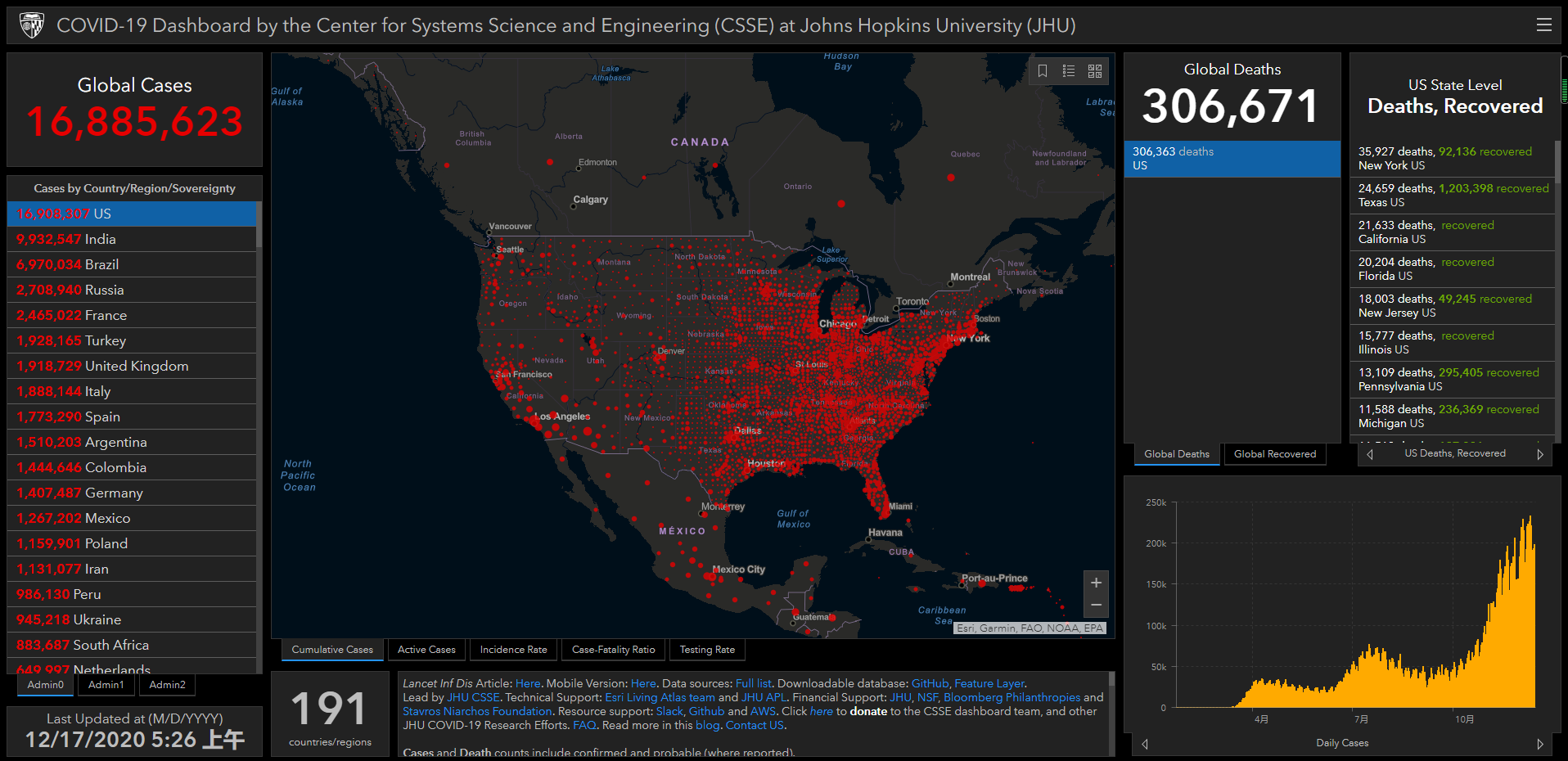
Task: Select New Jersey US state deaths row
Action: 1452,306
